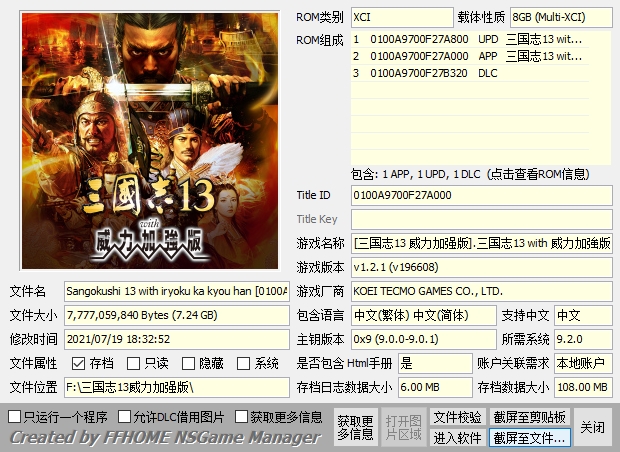
Task: Enable 允许DLC借用图片 option
Action: click(125, 417)
